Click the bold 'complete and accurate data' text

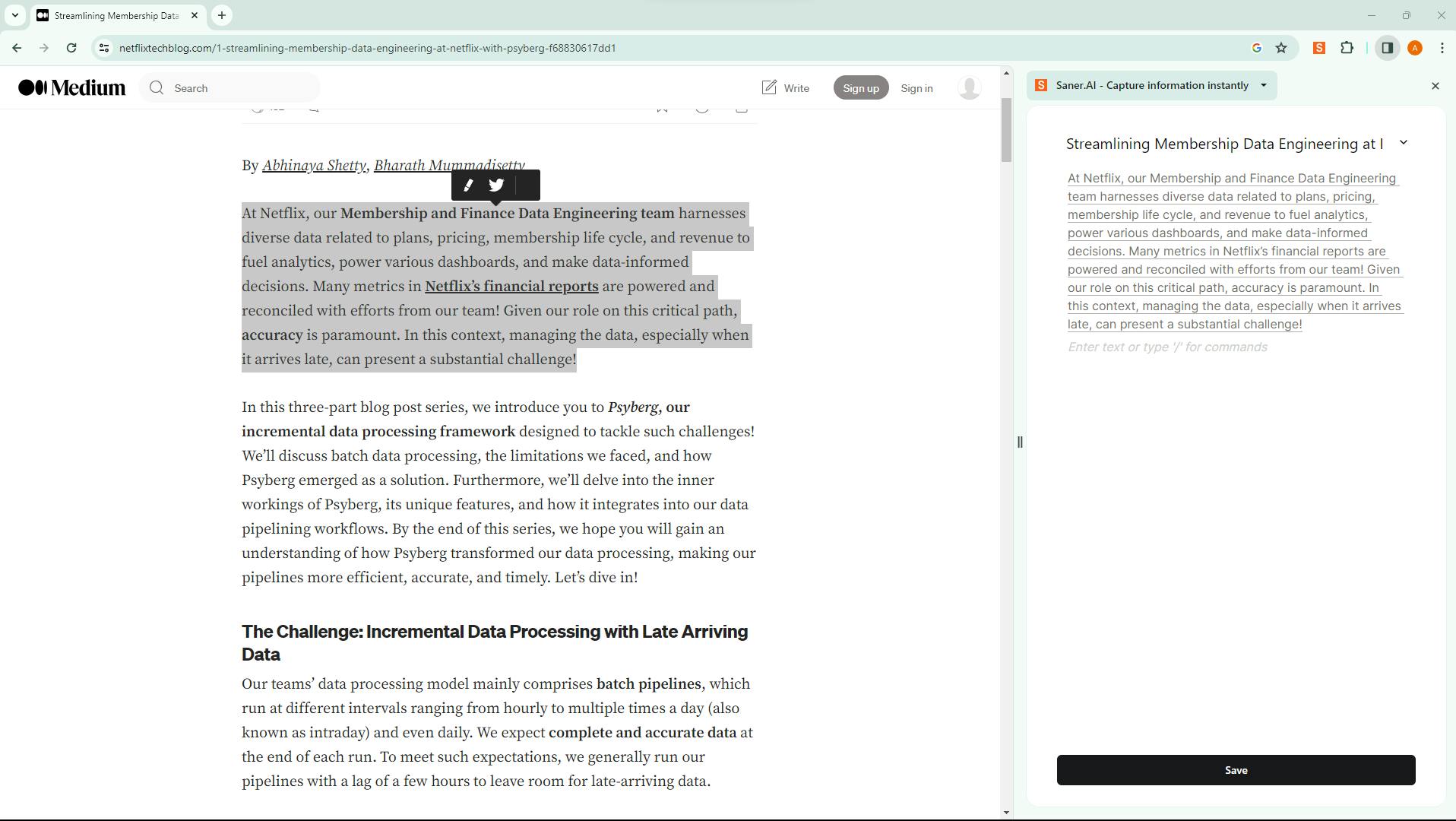642,733
